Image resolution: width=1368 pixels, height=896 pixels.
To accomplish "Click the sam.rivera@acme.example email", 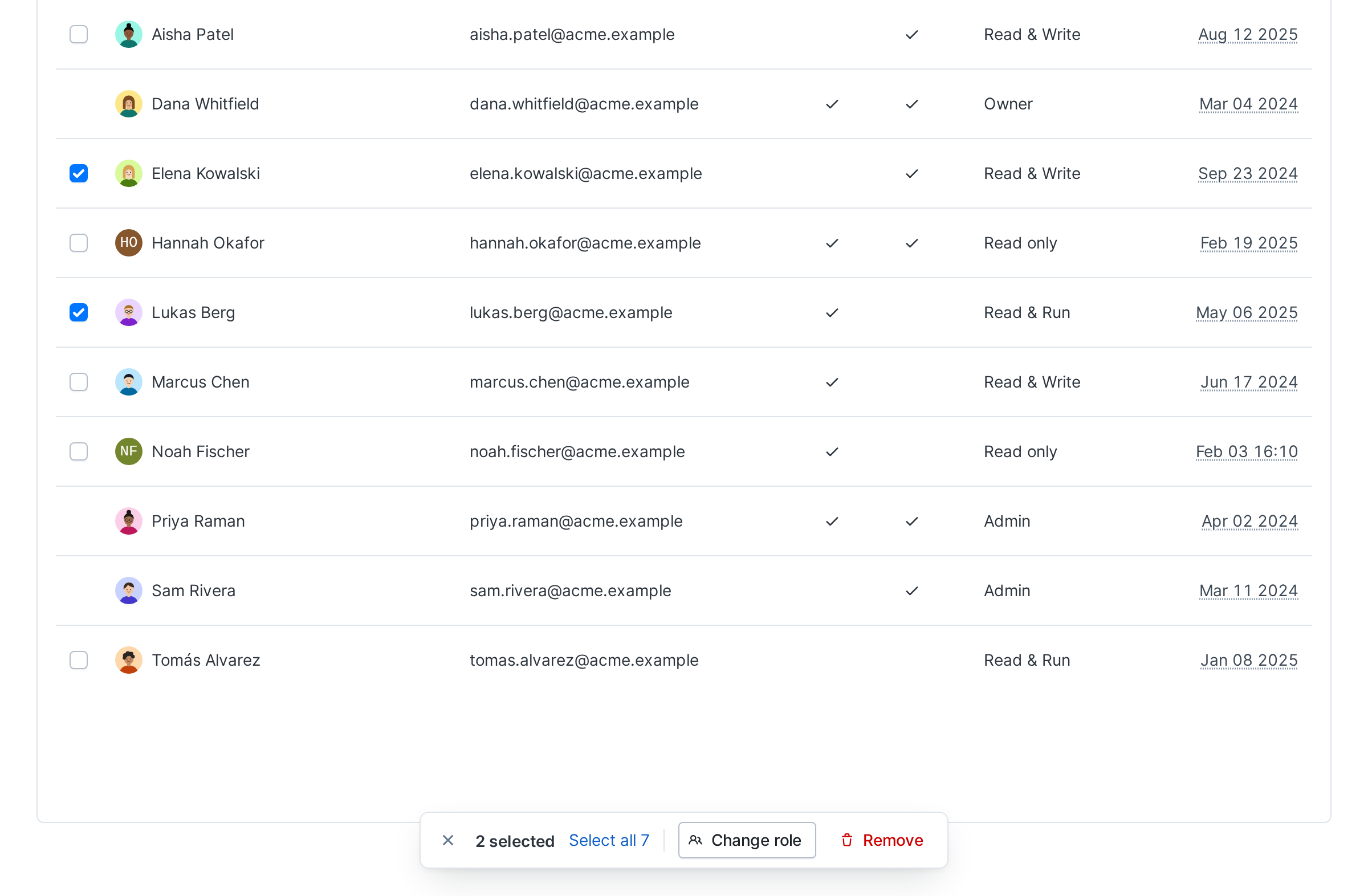I will tap(570, 591).
